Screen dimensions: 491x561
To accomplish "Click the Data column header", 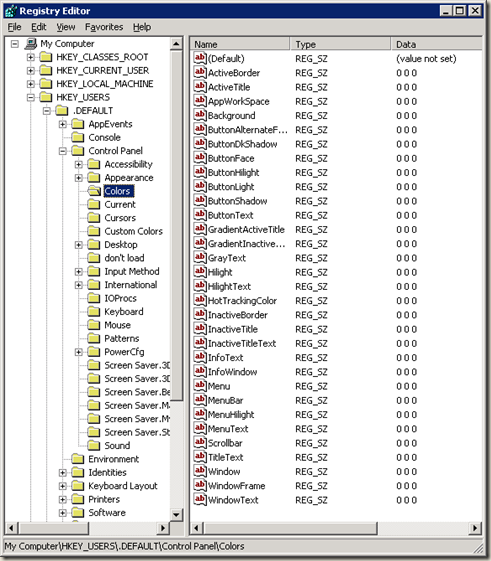I will [x=437, y=44].
